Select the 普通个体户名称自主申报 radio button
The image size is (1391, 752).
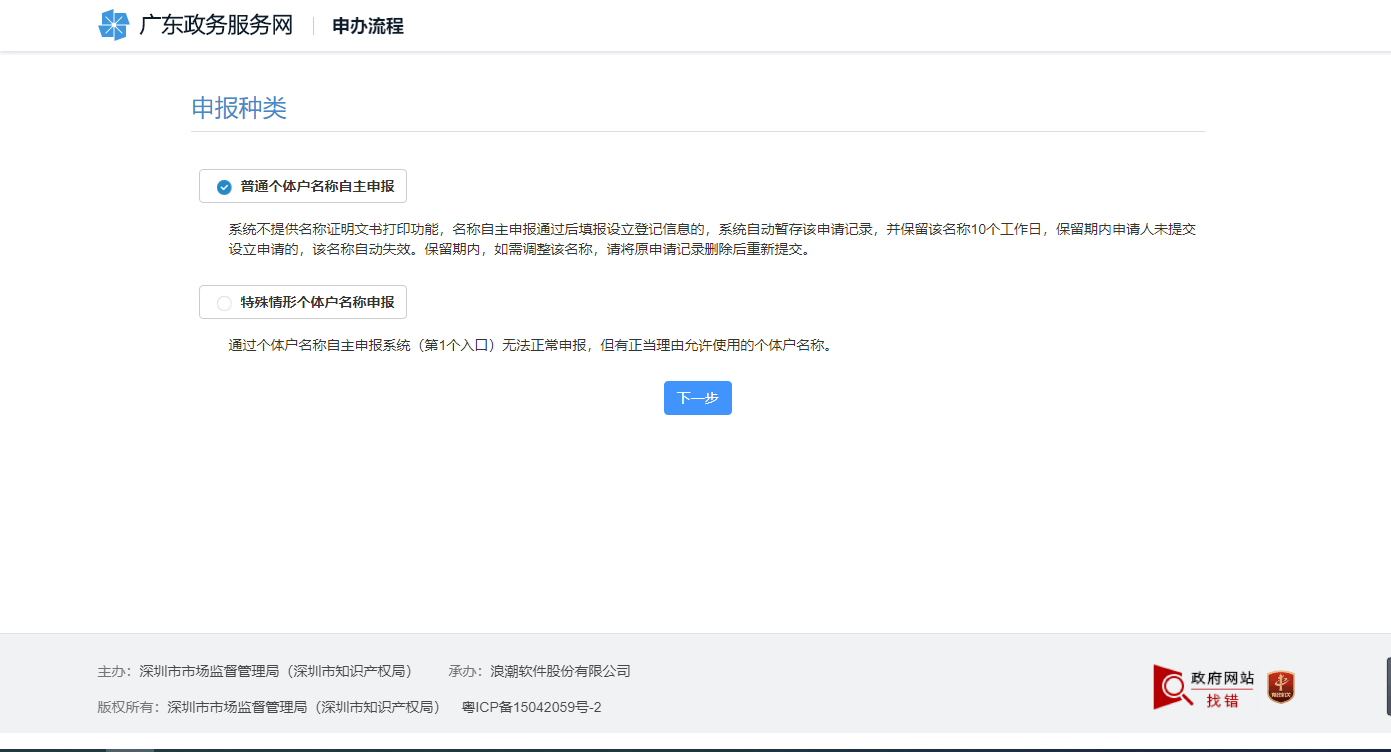point(223,186)
